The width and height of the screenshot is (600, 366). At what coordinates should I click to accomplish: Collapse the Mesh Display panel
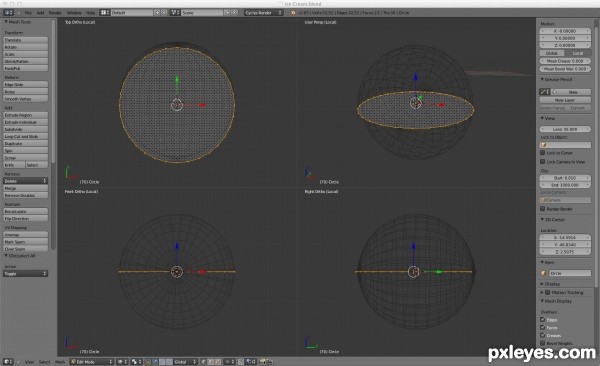(x=542, y=301)
